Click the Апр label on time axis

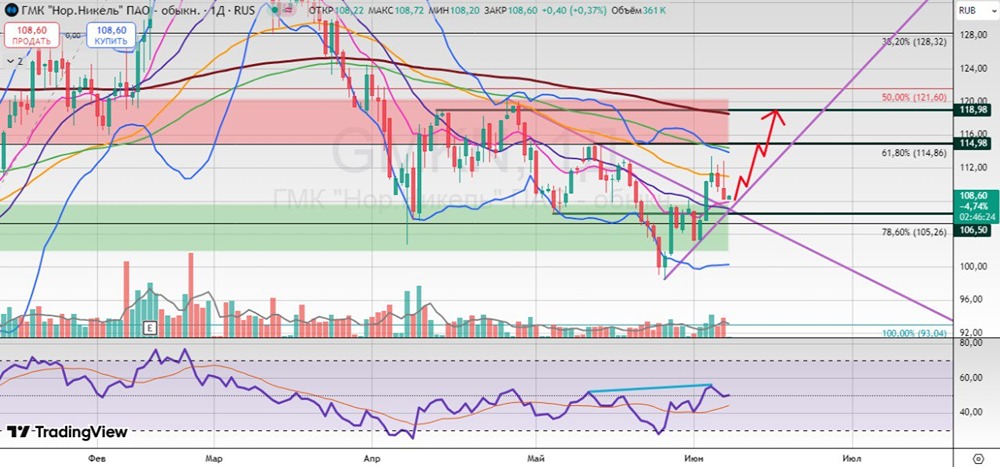370,458
